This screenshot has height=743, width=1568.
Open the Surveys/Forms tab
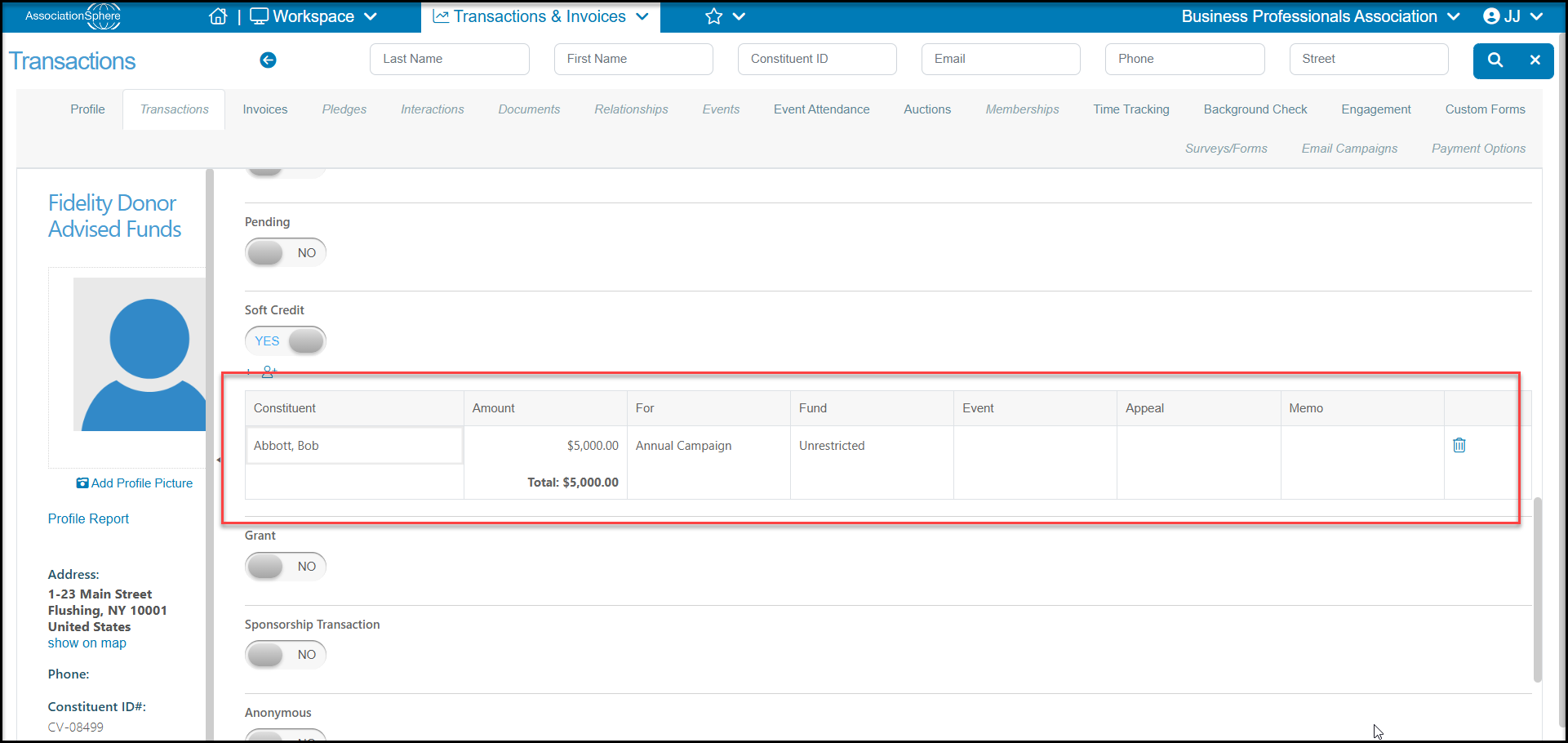(1226, 149)
